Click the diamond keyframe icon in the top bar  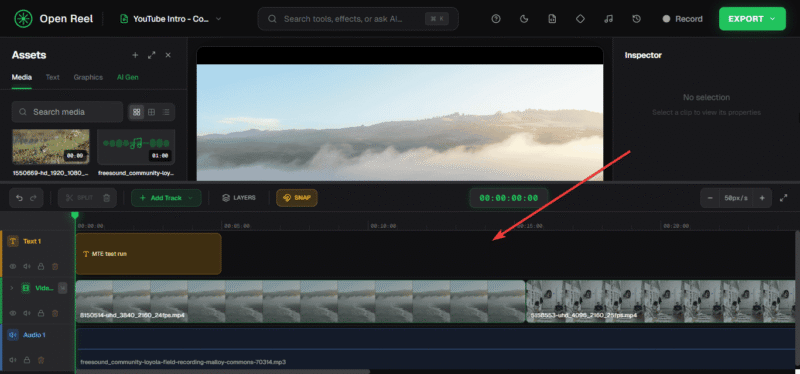click(580, 19)
